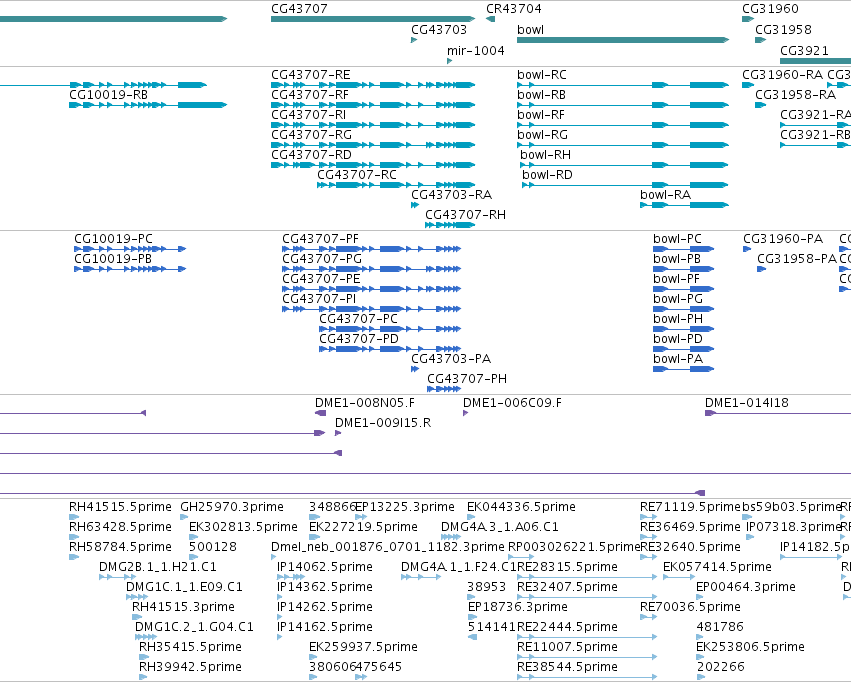This screenshot has height=682, width=851.
Task: Click the CG43707-PF protein label
Action: [320, 239]
